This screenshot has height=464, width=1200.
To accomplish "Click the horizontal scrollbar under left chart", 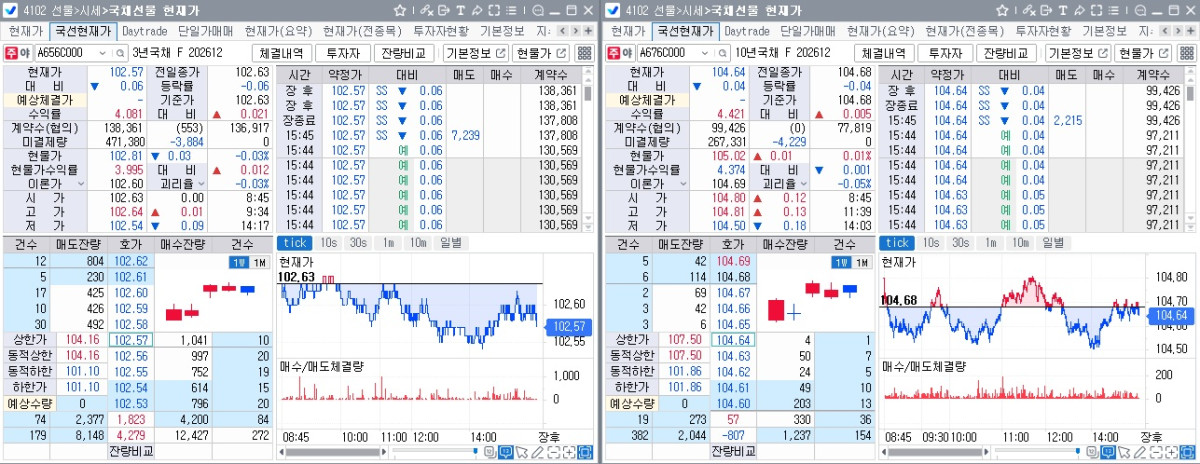I will point(332,452).
